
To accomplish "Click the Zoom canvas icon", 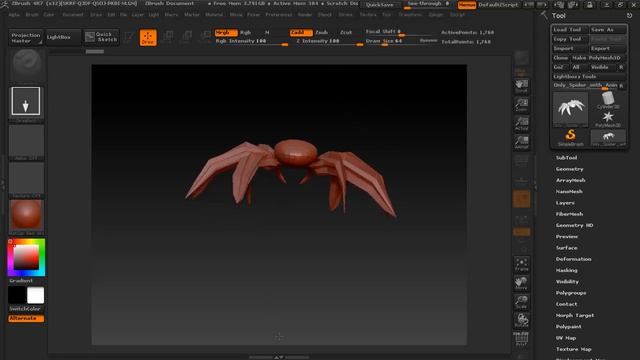I will click(521, 105).
